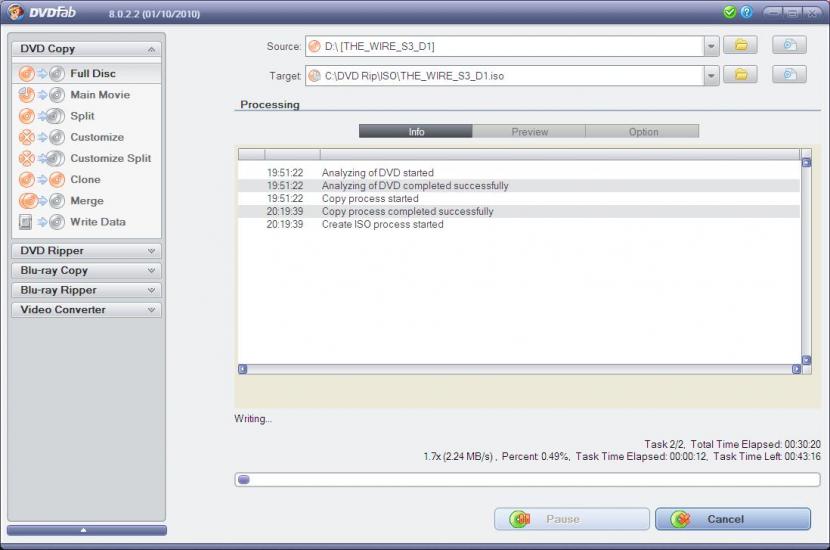Screen dimensions: 830x550
Task: Click the green checkmark status icon
Action: [729, 12]
